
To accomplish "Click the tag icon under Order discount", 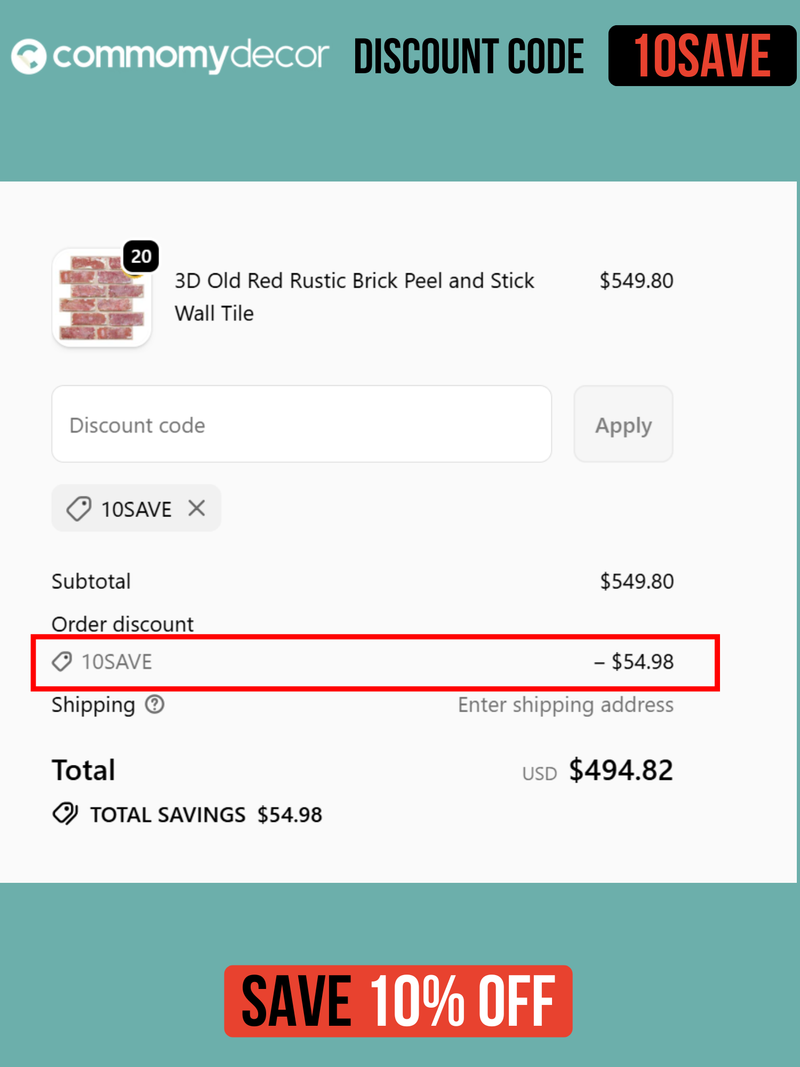I will pyautogui.click(x=63, y=661).
